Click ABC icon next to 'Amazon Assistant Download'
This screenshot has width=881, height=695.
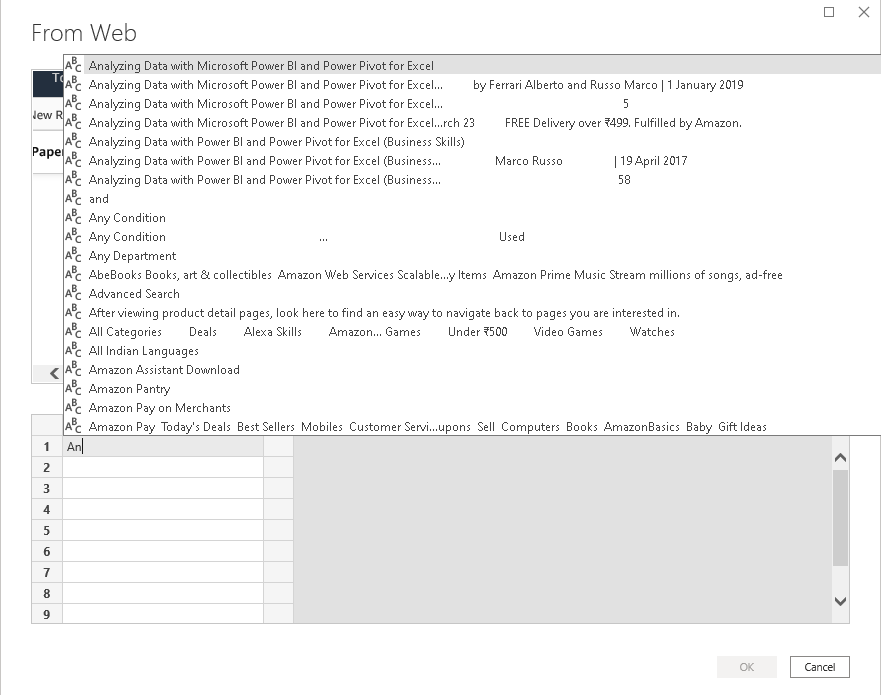pos(73,369)
